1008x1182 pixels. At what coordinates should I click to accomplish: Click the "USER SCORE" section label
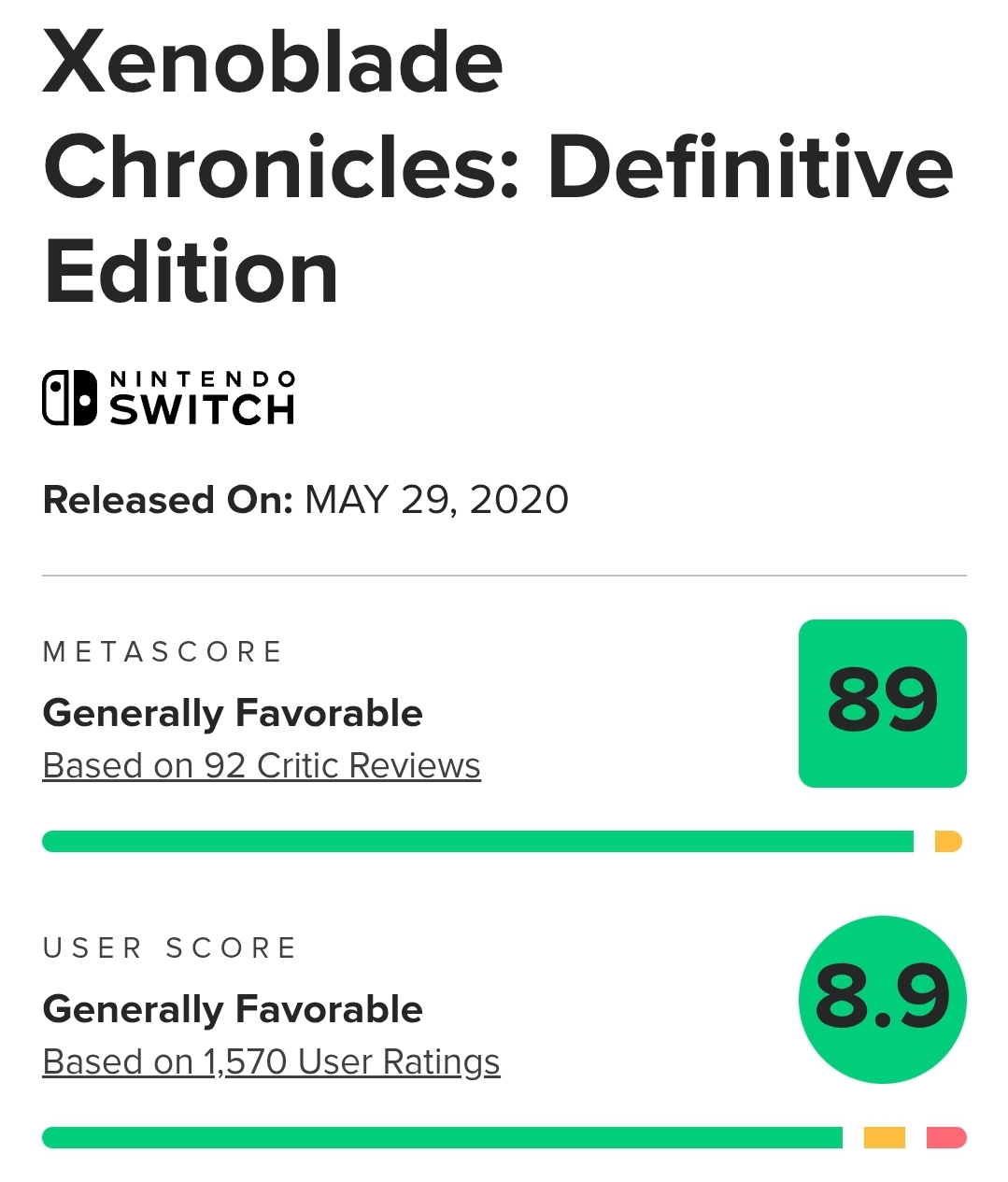click(x=170, y=947)
